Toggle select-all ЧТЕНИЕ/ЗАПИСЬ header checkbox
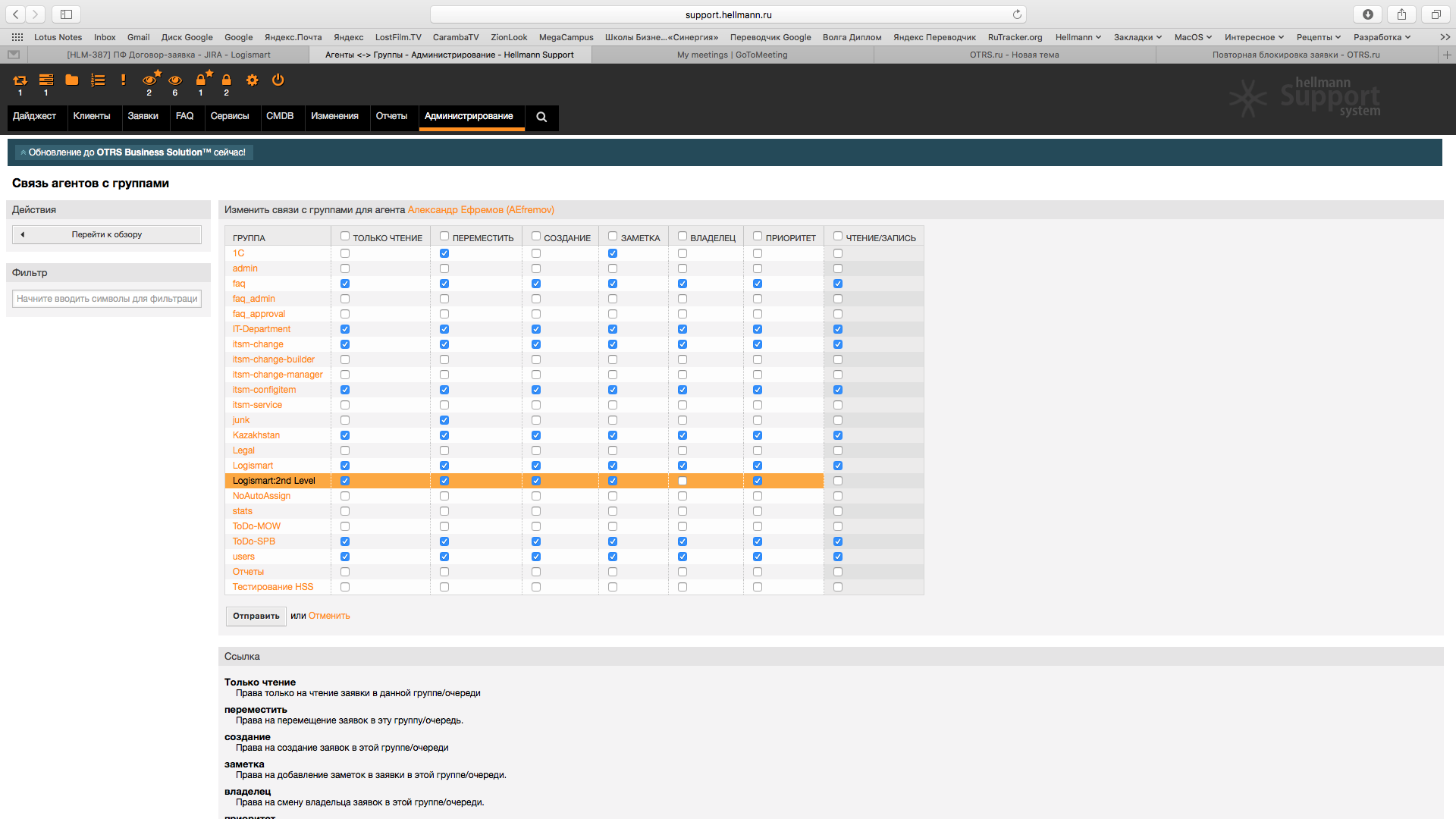1456x819 pixels. click(838, 236)
